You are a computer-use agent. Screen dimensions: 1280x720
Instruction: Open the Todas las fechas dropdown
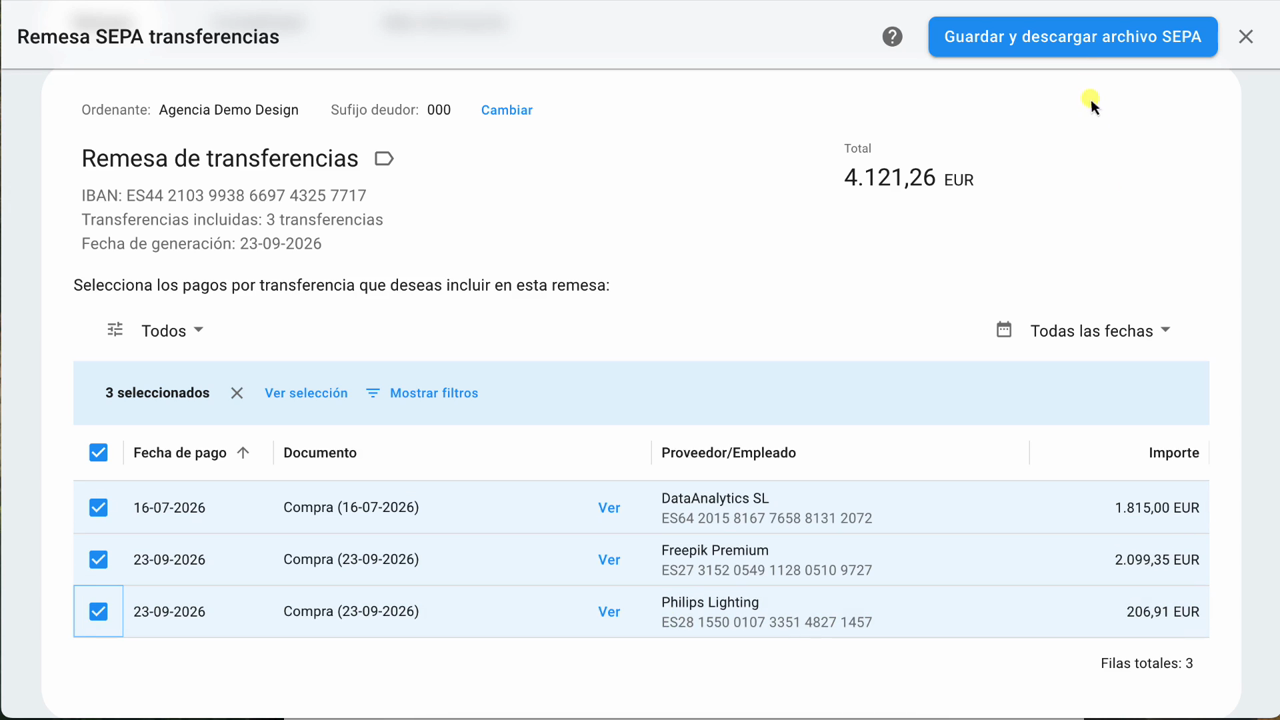[1100, 331]
